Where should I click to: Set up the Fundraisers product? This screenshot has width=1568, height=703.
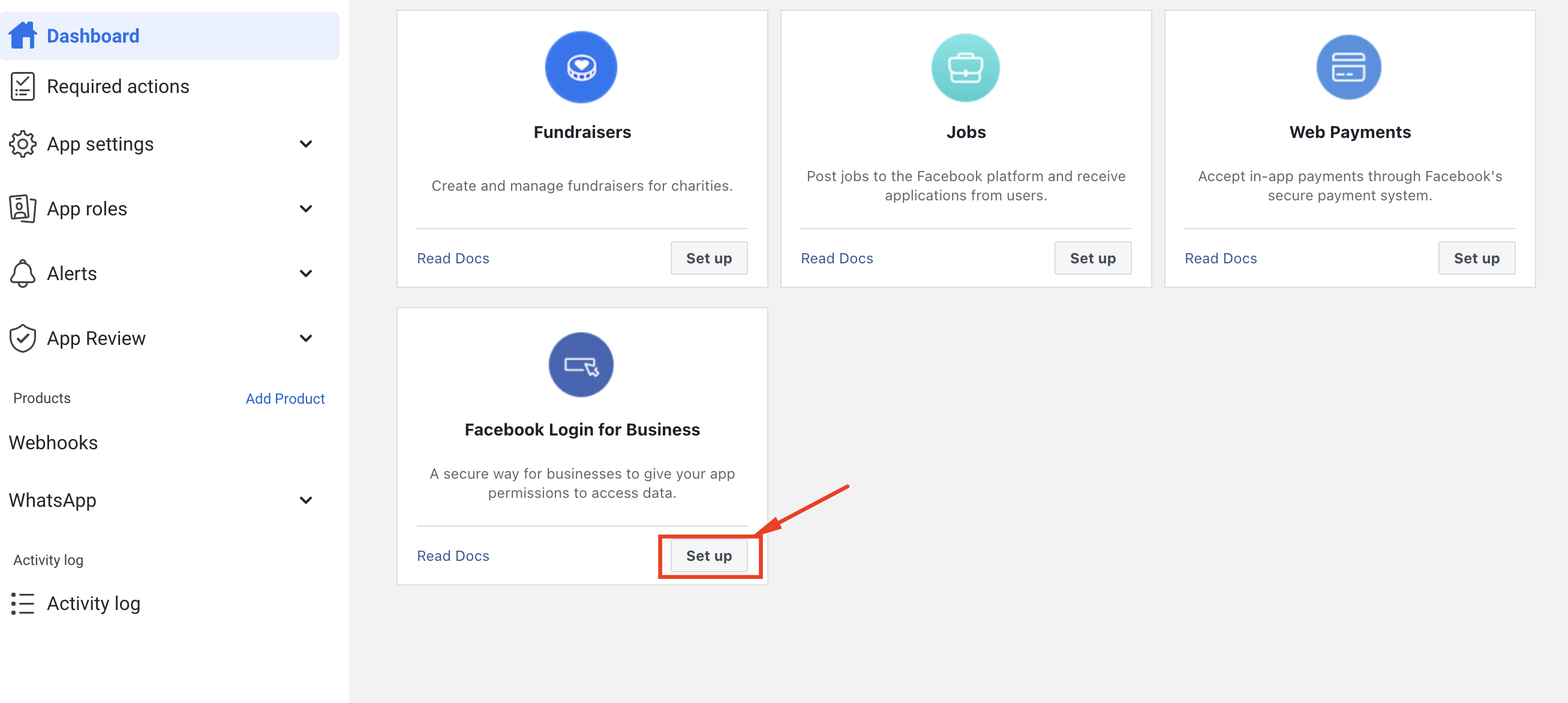click(x=709, y=258)
